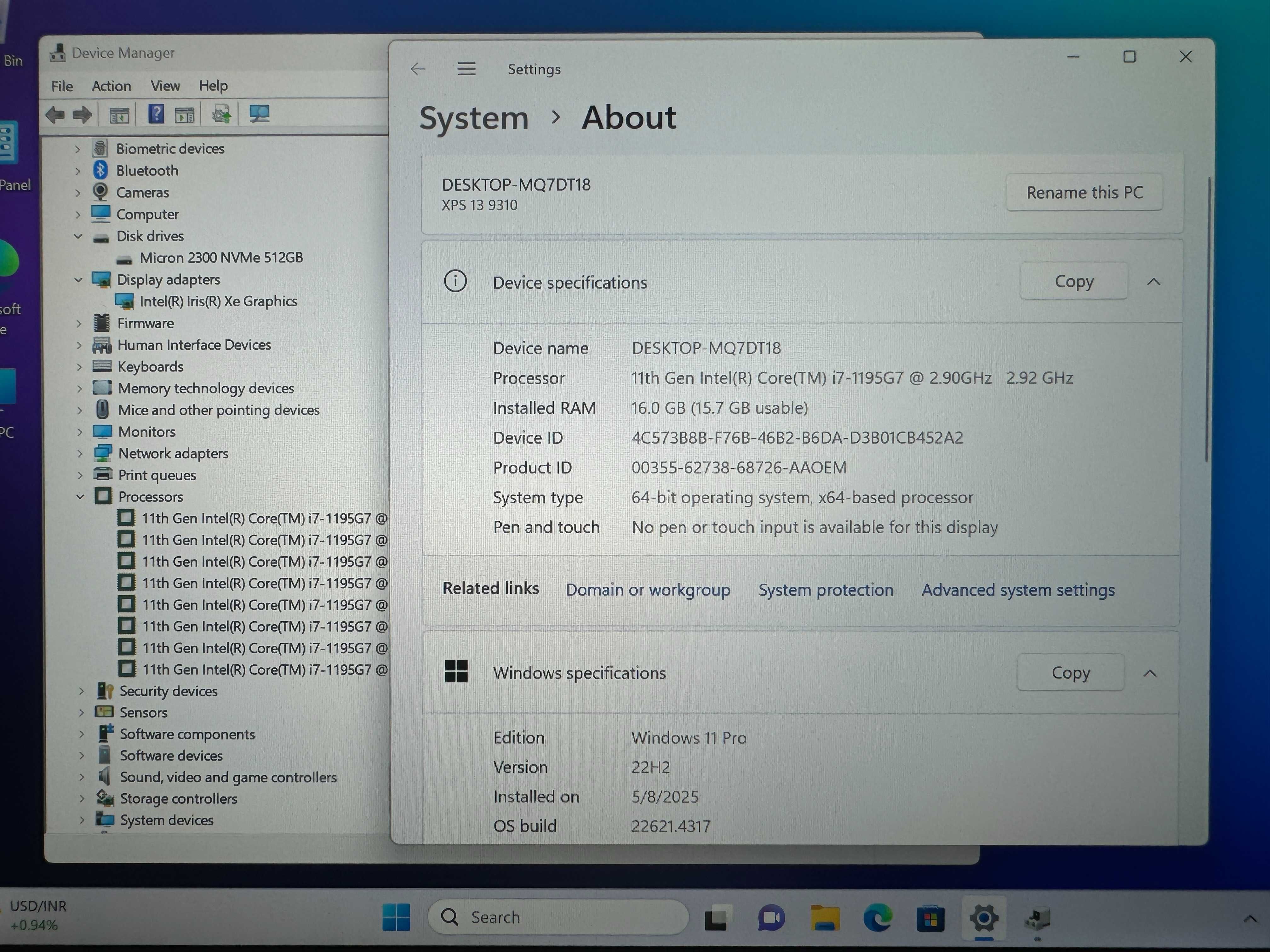Select the Print queues tree item
This screenshot has width=1270, height=952.
click(x=157, y=475)
